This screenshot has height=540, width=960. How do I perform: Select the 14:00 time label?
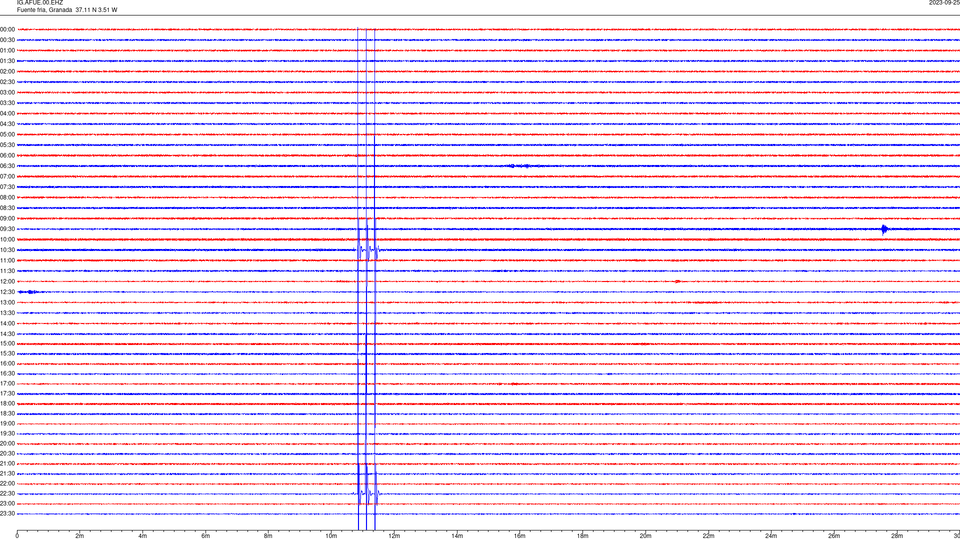point(7,323)
